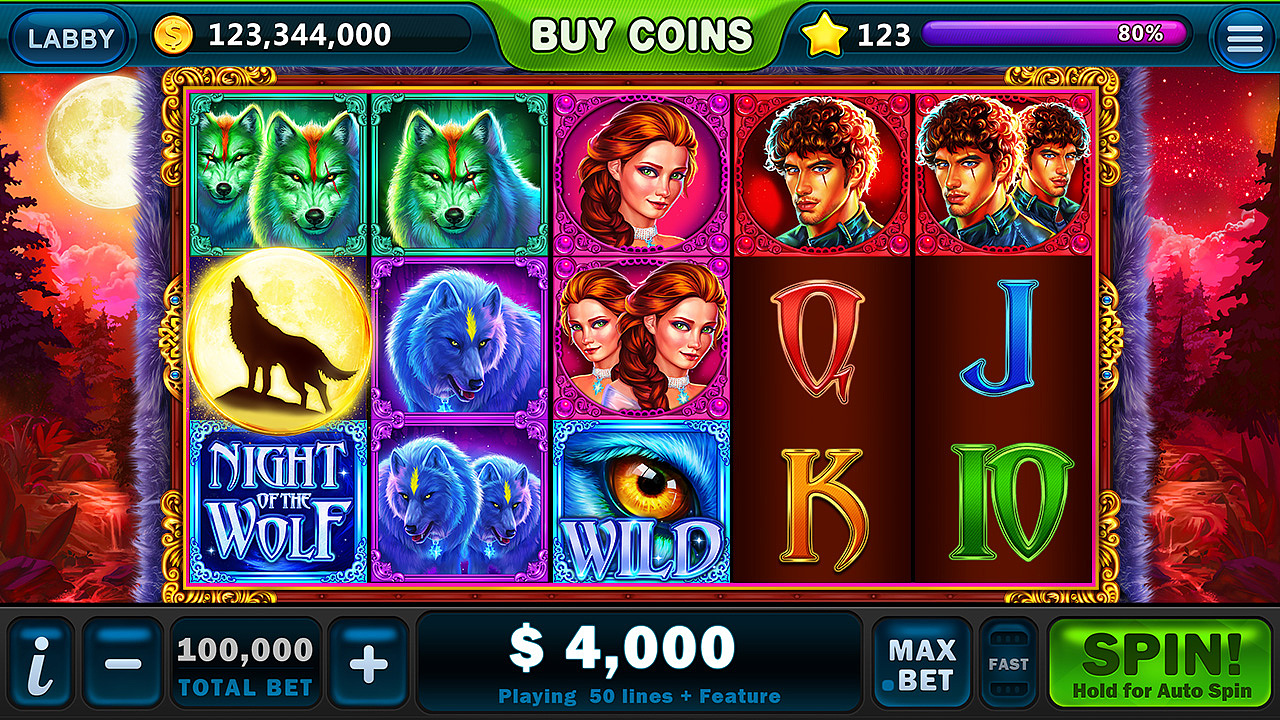
Task: Click the gold coin icon
Action: tap(175, 36)
